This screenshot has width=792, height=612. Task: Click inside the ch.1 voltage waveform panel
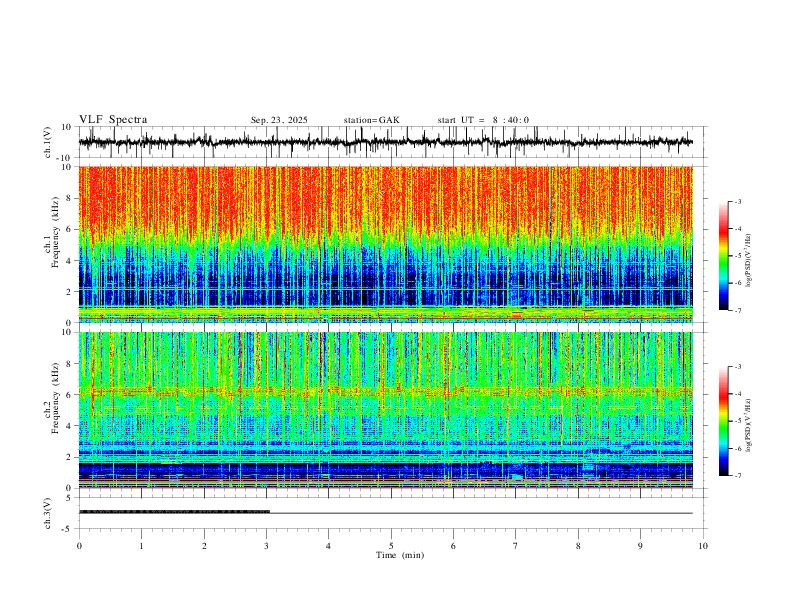point(392,142)
